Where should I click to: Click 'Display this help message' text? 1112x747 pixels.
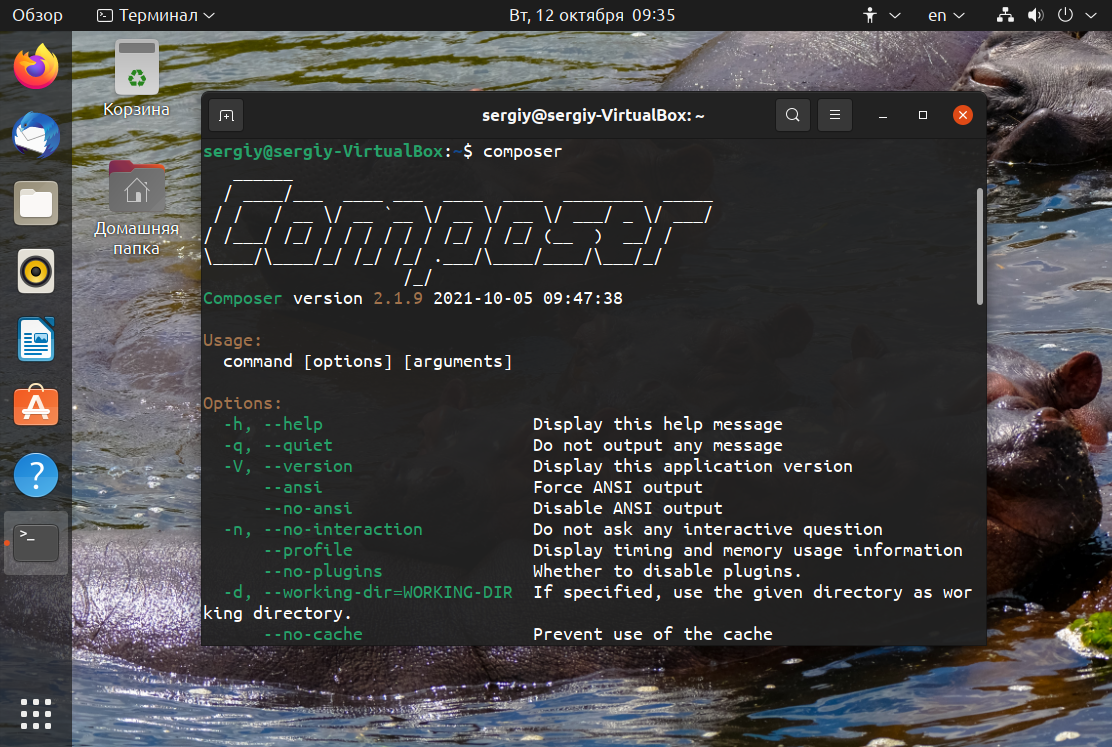(x=657, y=424)
